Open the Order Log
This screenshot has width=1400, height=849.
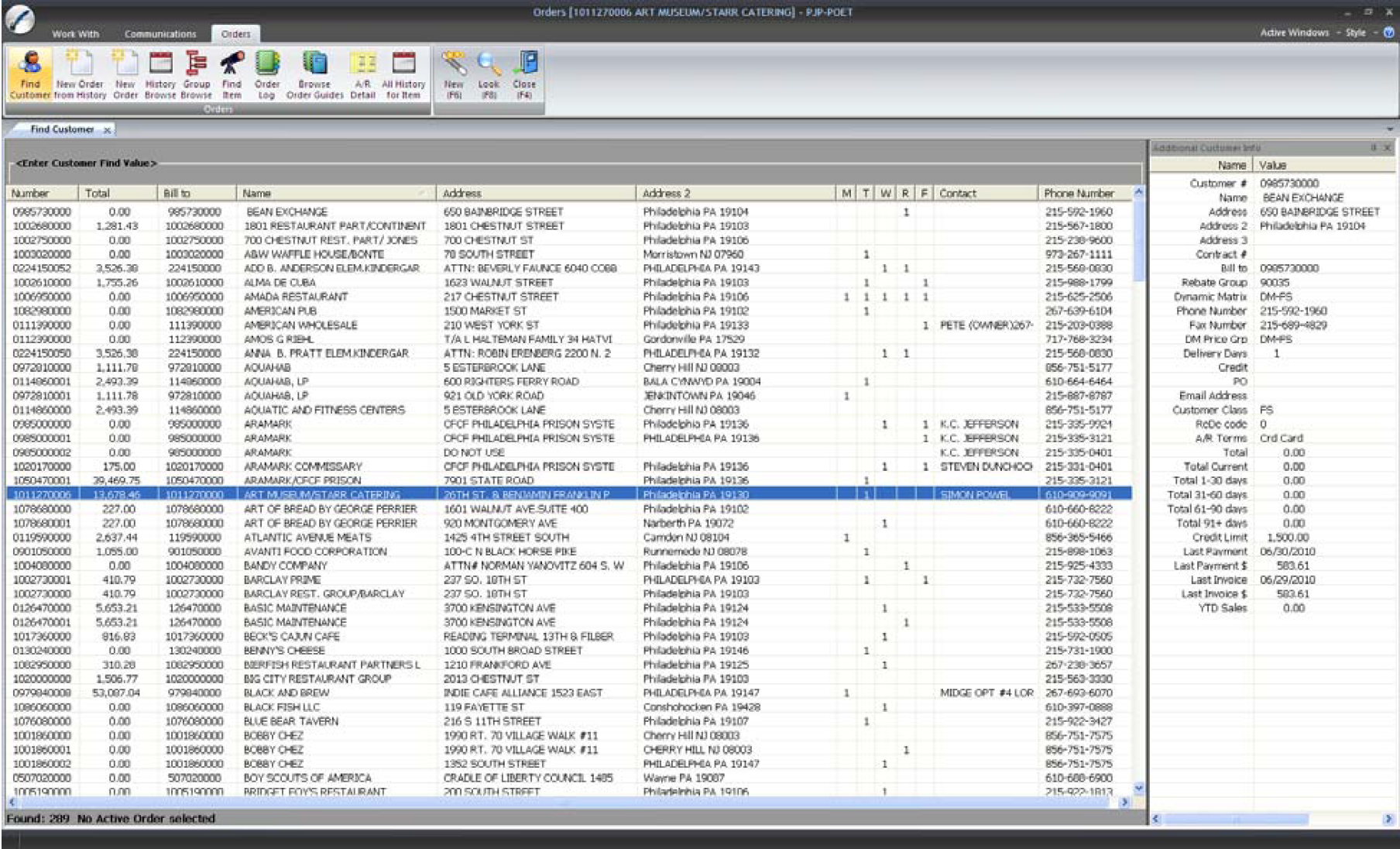267,74
